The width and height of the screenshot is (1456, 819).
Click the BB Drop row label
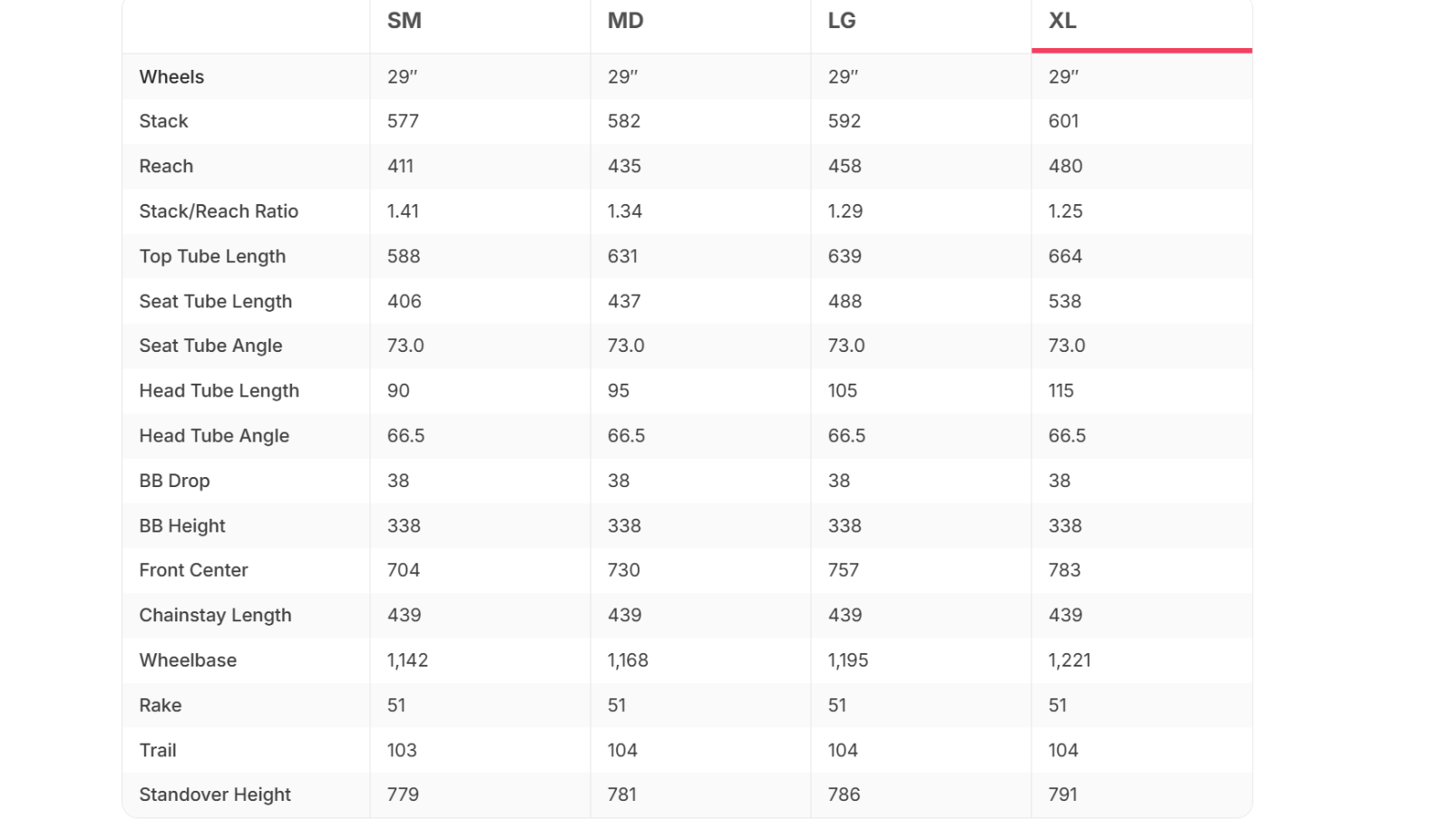[174, 482]
